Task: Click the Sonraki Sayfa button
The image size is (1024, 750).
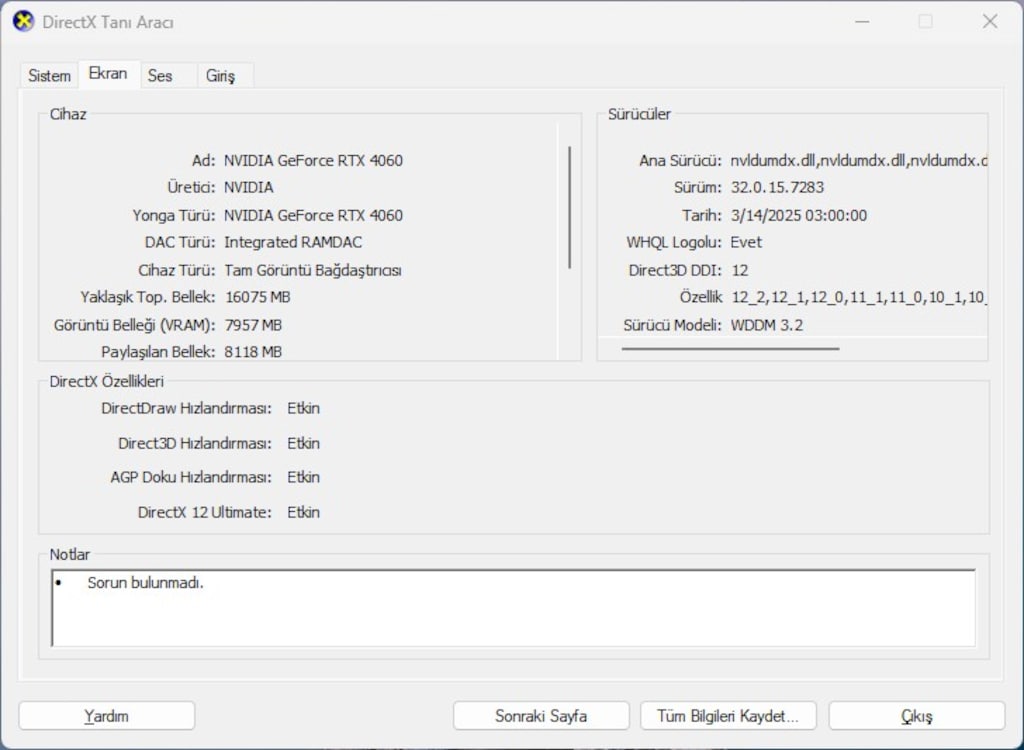Action: coord(541,716)
